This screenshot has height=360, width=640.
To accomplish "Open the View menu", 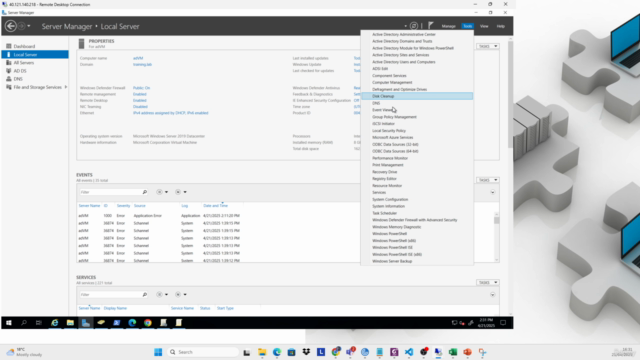I will point(484,26).
